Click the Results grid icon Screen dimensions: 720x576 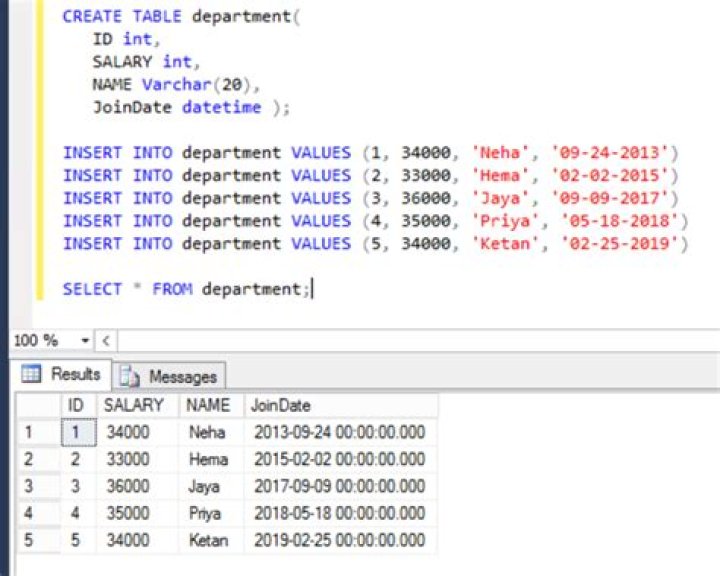pos(31,374)
